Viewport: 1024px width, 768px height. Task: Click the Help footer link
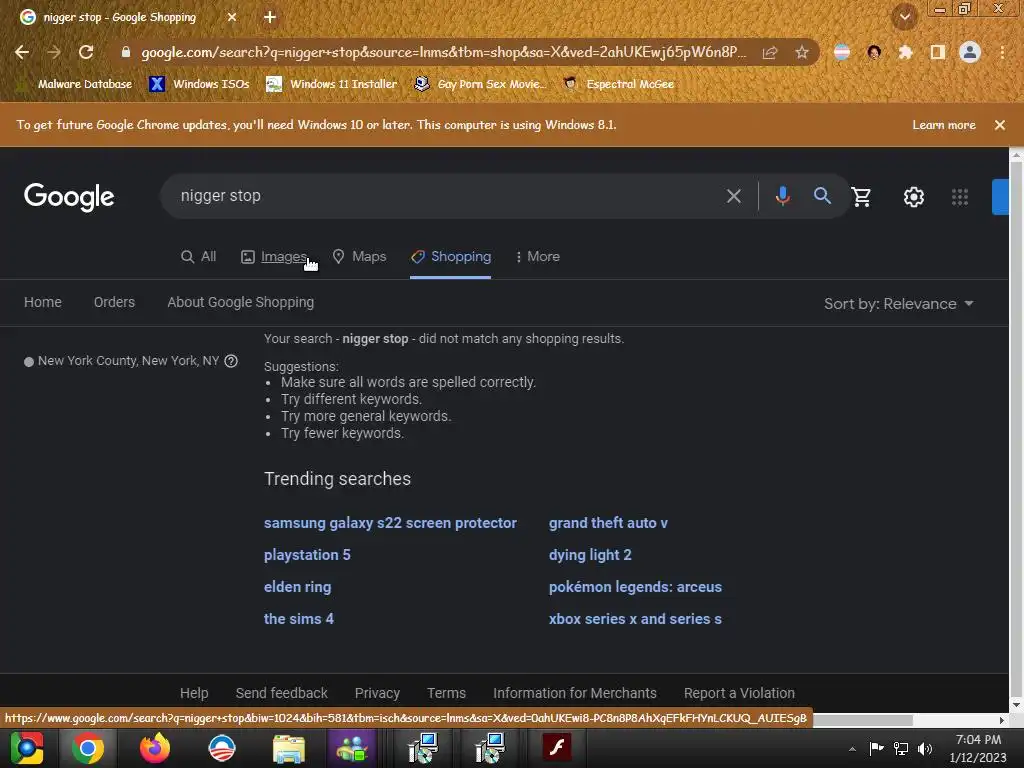point(194,693)
